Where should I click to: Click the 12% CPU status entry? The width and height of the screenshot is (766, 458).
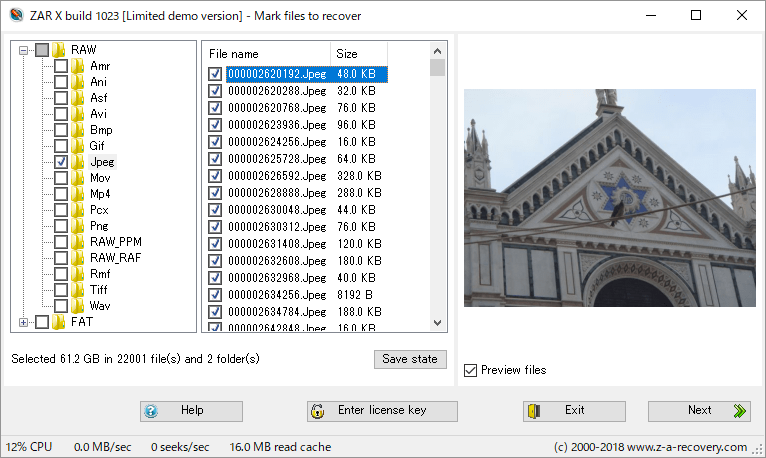(29, 447)
